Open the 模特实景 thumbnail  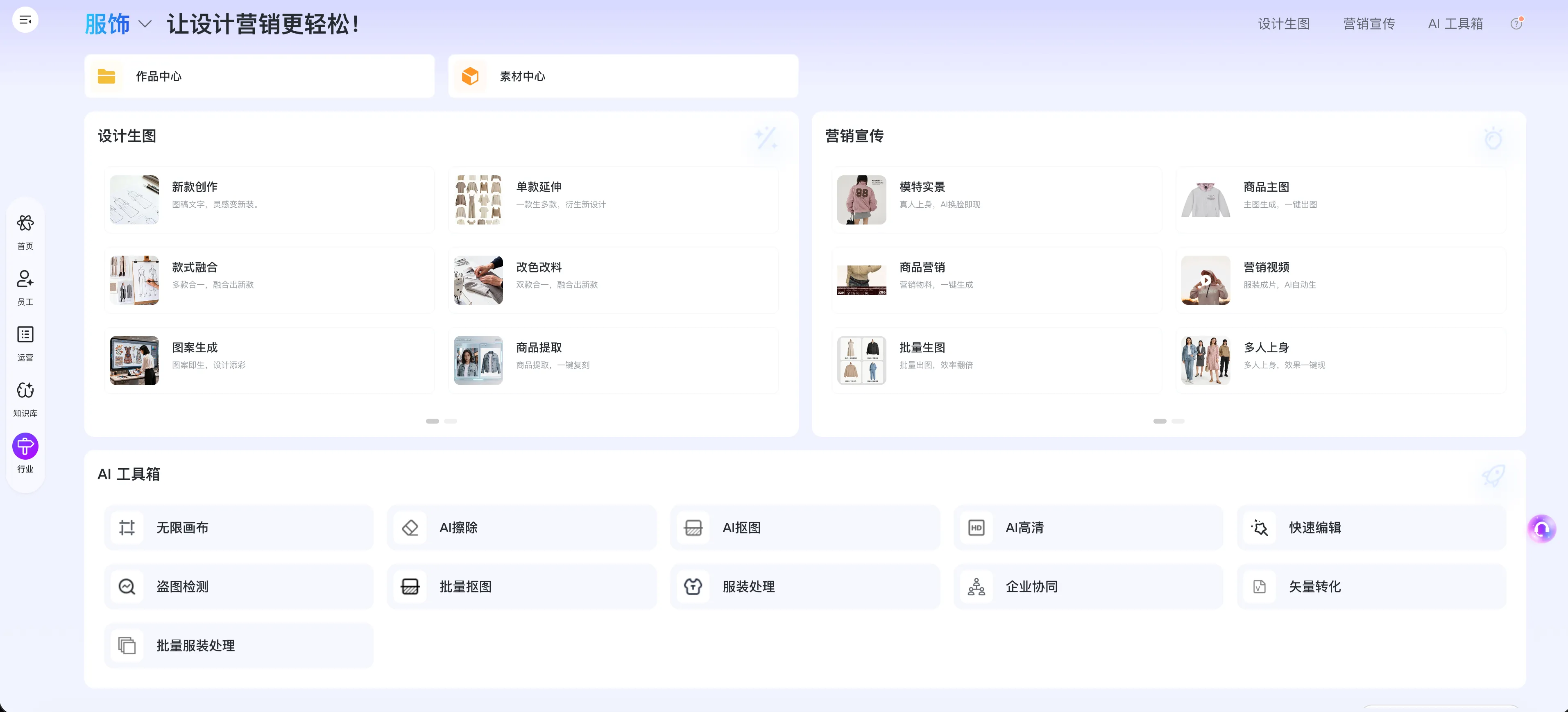(x=861, y=200)
